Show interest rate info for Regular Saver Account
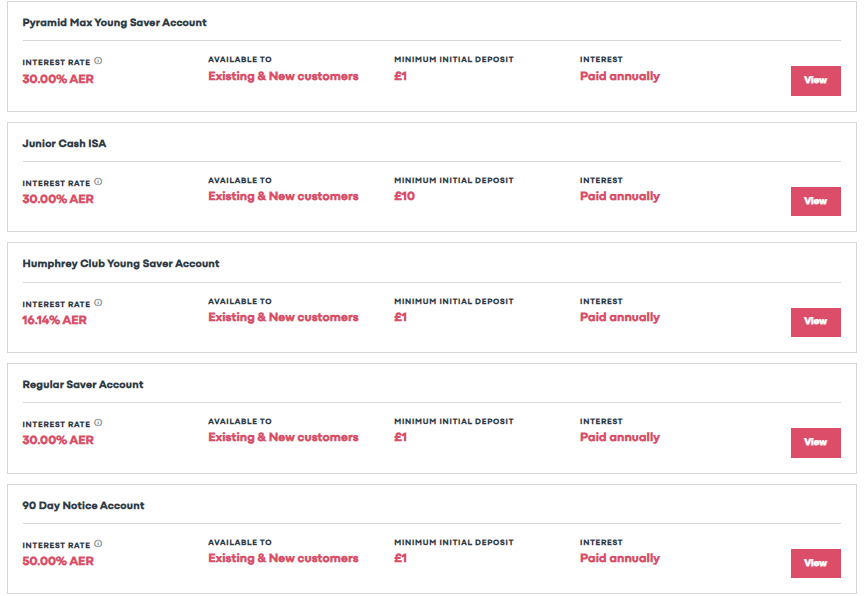Viewport: 864px width, 596px height. pos(98,423)
